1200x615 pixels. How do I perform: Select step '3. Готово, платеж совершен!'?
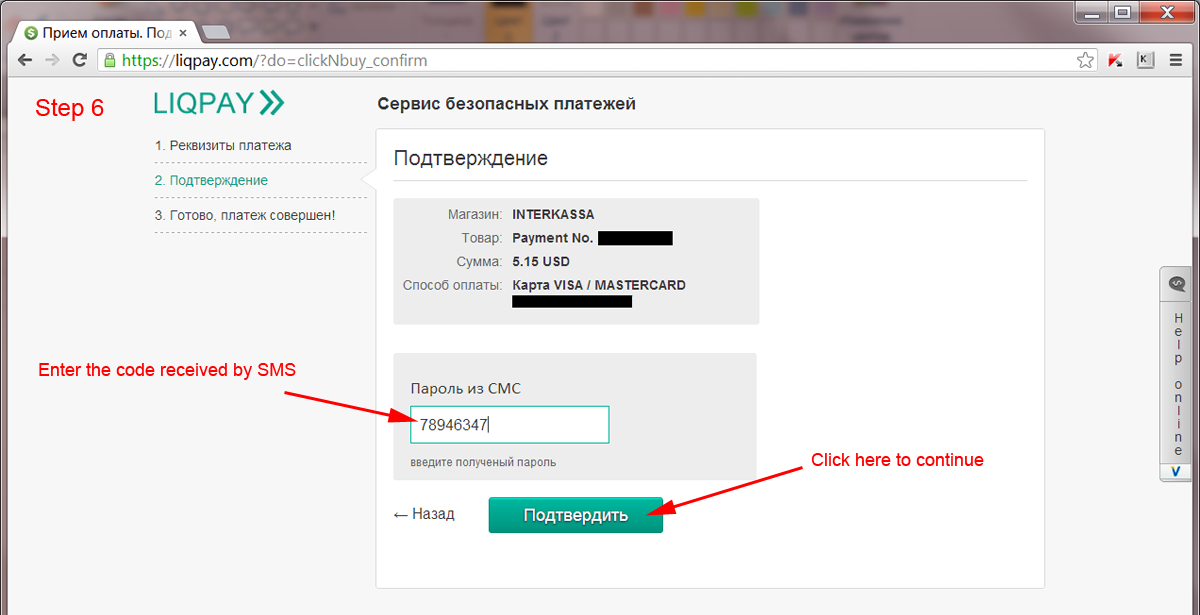[245, 215]
